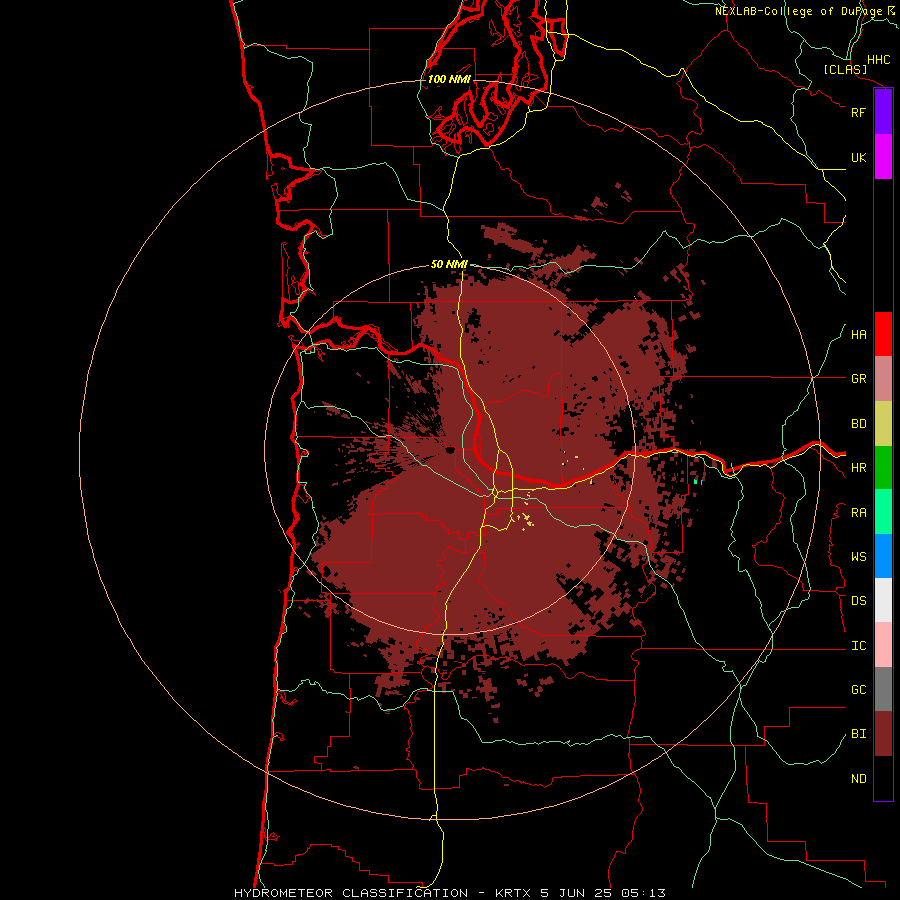Click the 05:13 timestamp
Viewport: 900px width, 900px height.
pos(646,893)
